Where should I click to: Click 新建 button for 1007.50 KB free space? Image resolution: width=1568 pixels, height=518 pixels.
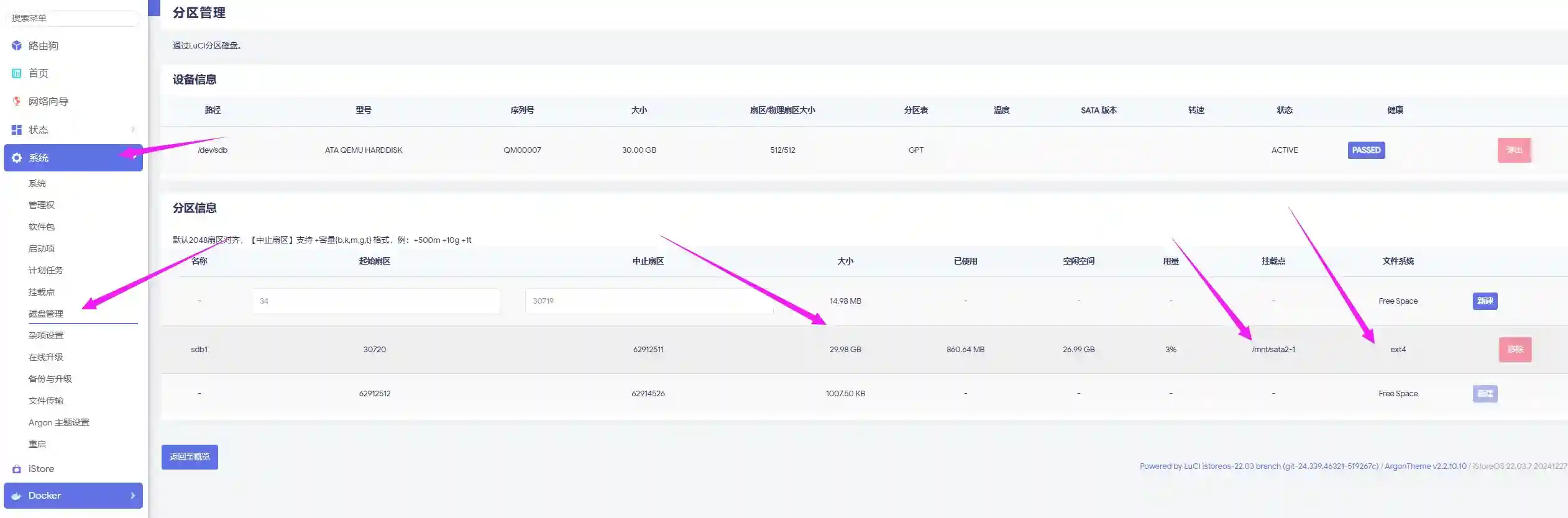click(1485, 394)
